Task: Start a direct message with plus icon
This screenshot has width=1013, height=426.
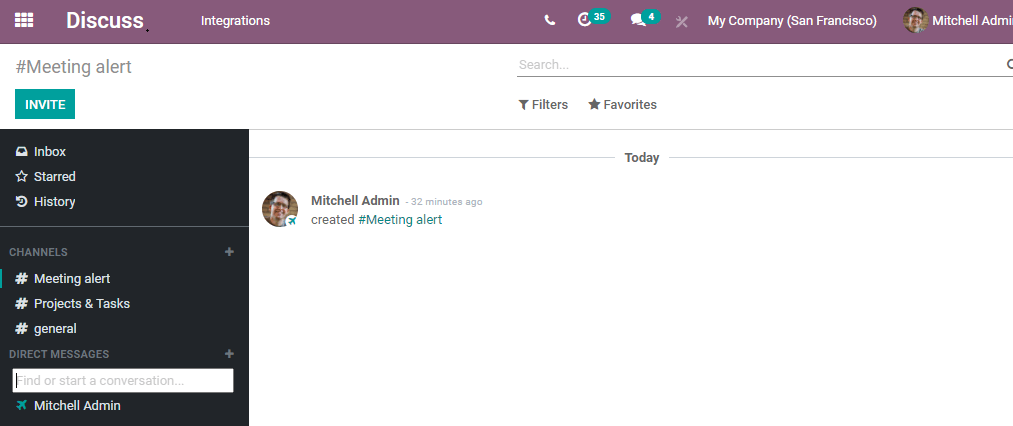Action: coord(229,354)
